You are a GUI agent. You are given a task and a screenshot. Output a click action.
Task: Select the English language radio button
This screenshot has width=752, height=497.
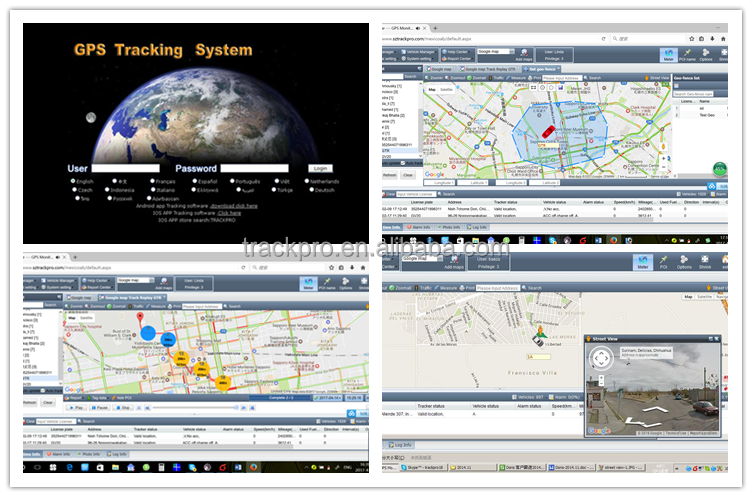[73, 181]
